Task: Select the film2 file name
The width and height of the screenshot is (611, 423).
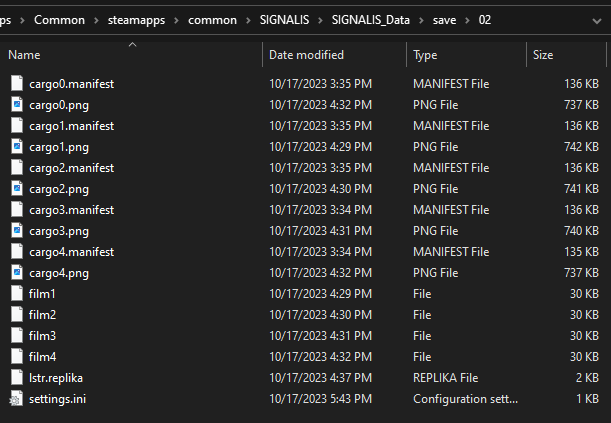Action: tap(42, 315)
